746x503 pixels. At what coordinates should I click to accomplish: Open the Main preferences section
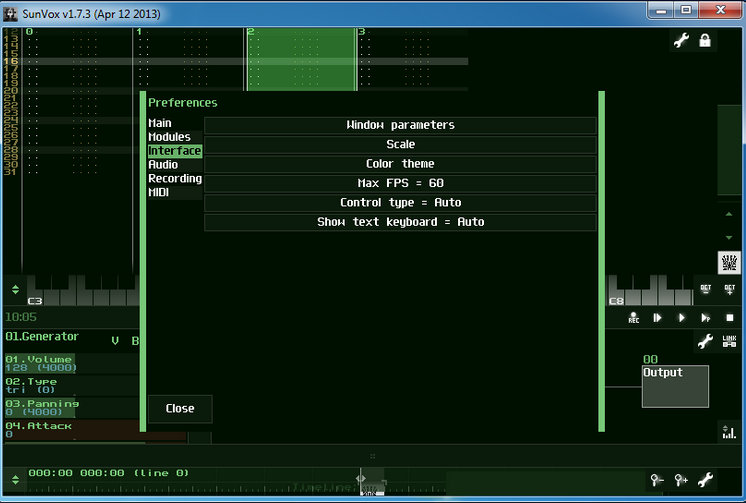[x=160, y=123]
